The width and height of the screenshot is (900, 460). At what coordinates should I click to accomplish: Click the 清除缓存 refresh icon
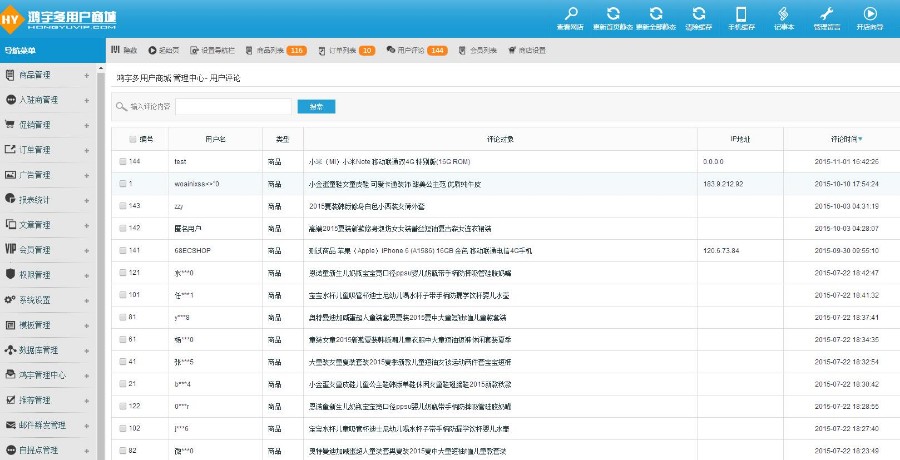[x=699, y=14]
